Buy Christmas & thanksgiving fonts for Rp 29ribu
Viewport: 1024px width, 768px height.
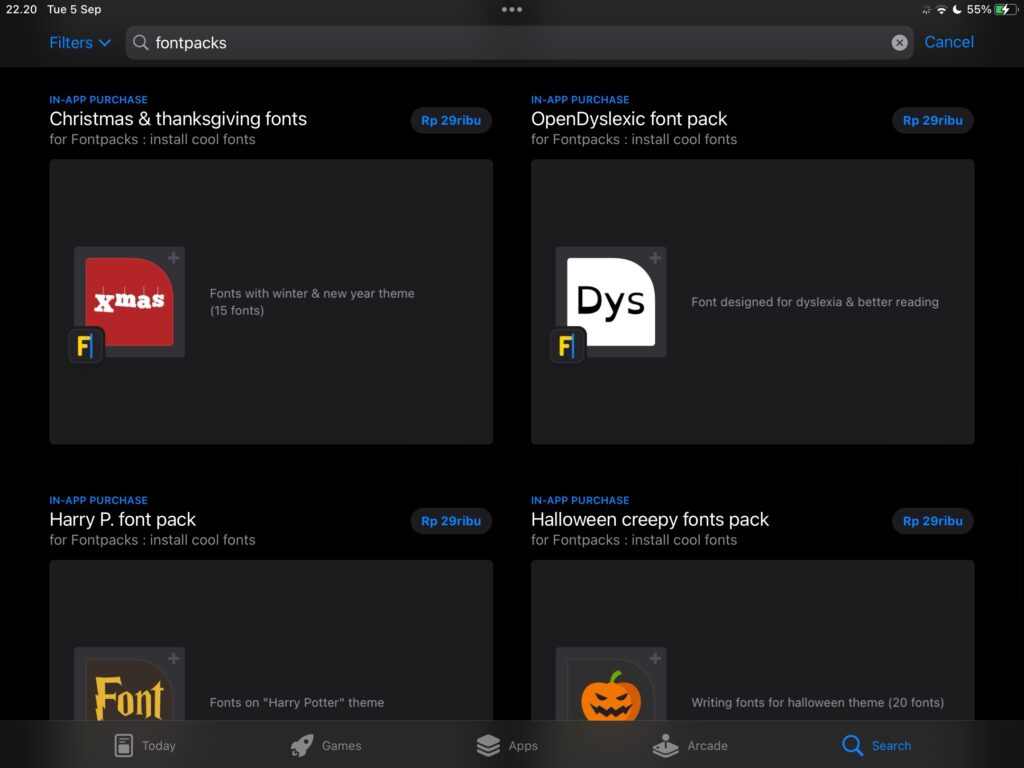pyautogui.click(x=451, y=120)
